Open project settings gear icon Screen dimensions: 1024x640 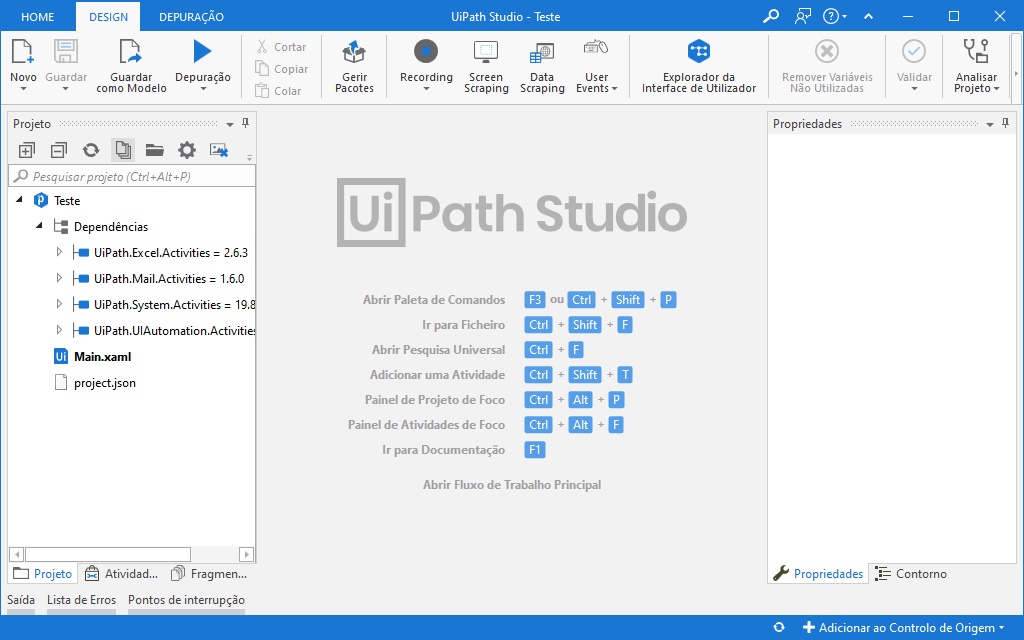(x=187, y=150)
